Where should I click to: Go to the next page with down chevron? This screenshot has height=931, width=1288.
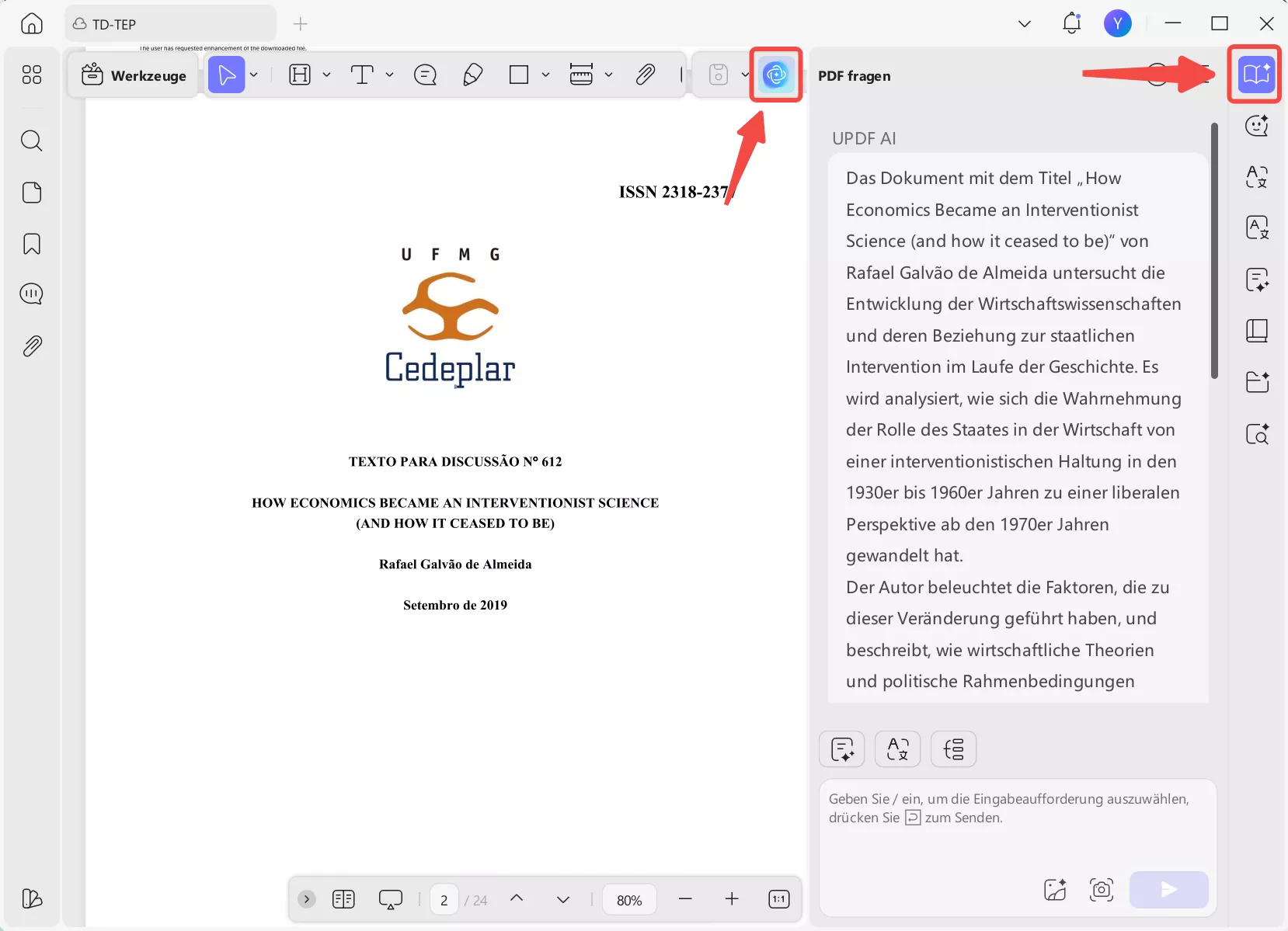[x=563, y=899]
